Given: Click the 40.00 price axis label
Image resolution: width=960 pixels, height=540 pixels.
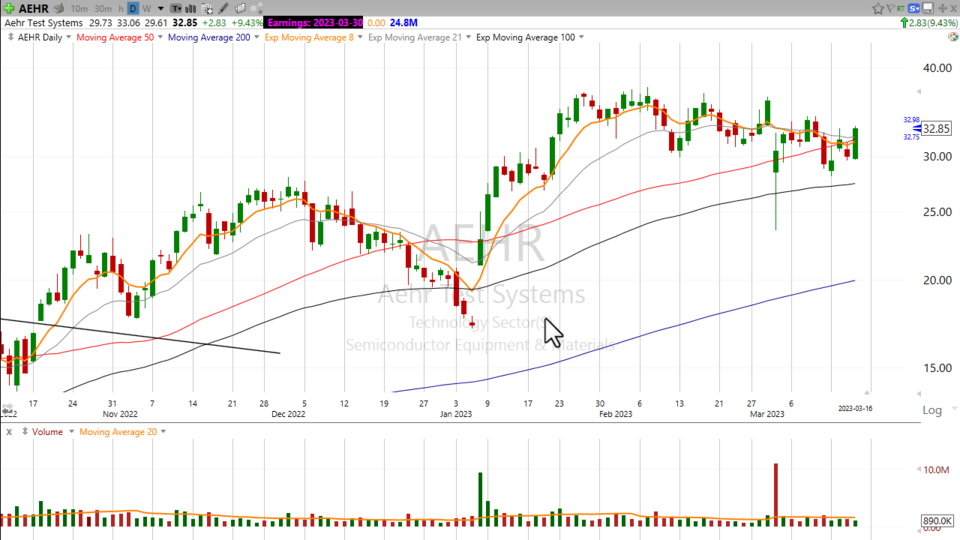Looking at the screenshot, I should point(937,68).
